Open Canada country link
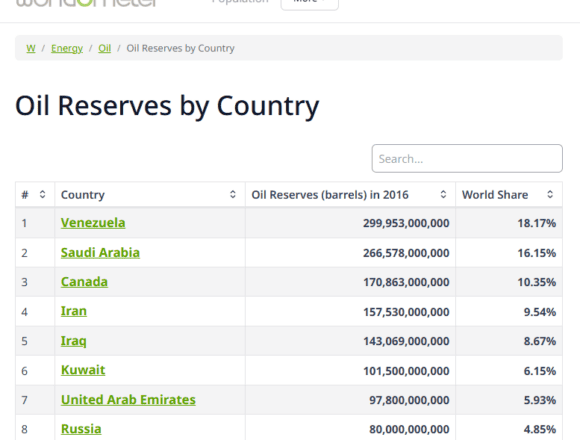580x440 pixels. [84, 282]
